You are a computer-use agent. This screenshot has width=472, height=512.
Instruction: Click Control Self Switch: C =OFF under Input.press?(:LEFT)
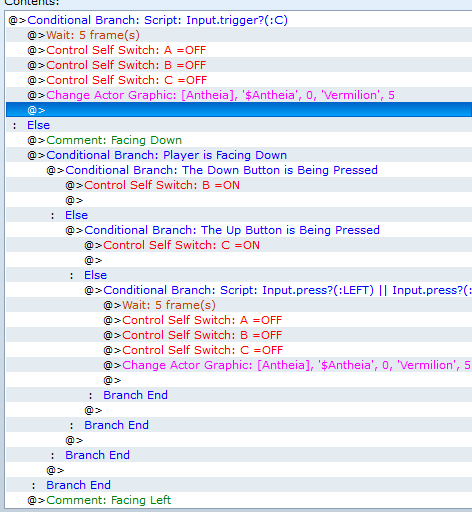[239, 350]
